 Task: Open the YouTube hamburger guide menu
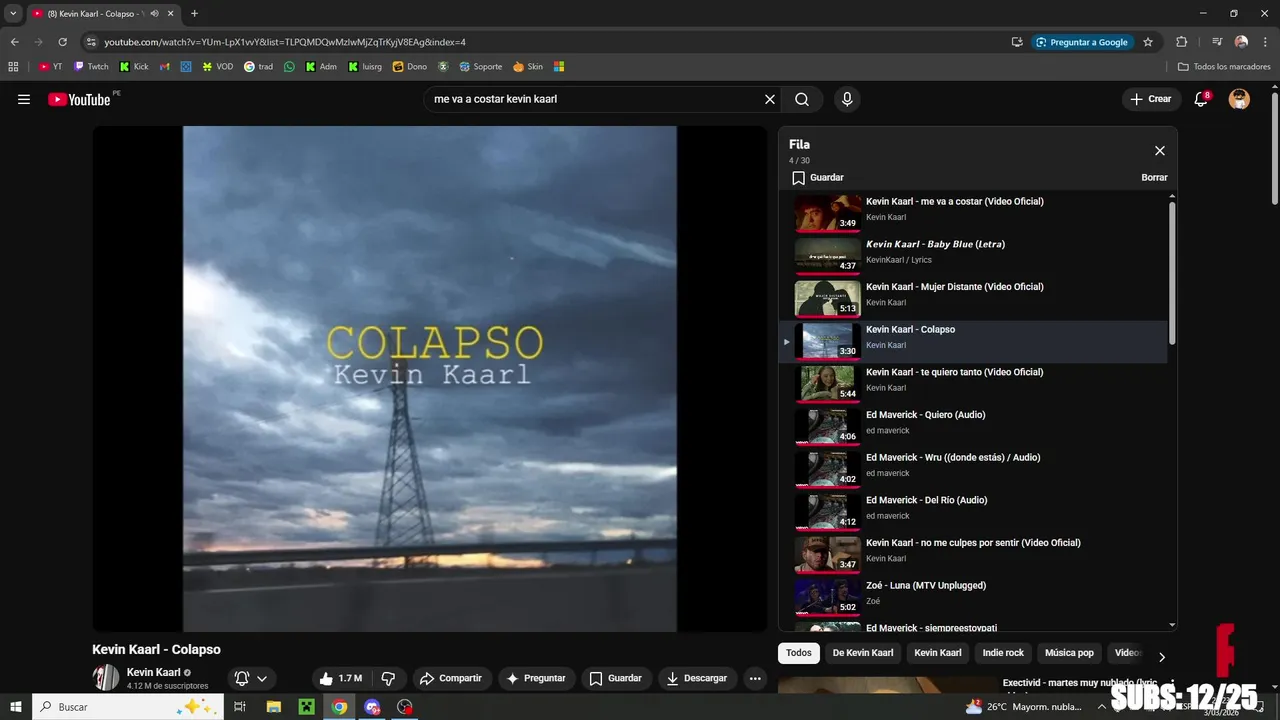(24, 99)
